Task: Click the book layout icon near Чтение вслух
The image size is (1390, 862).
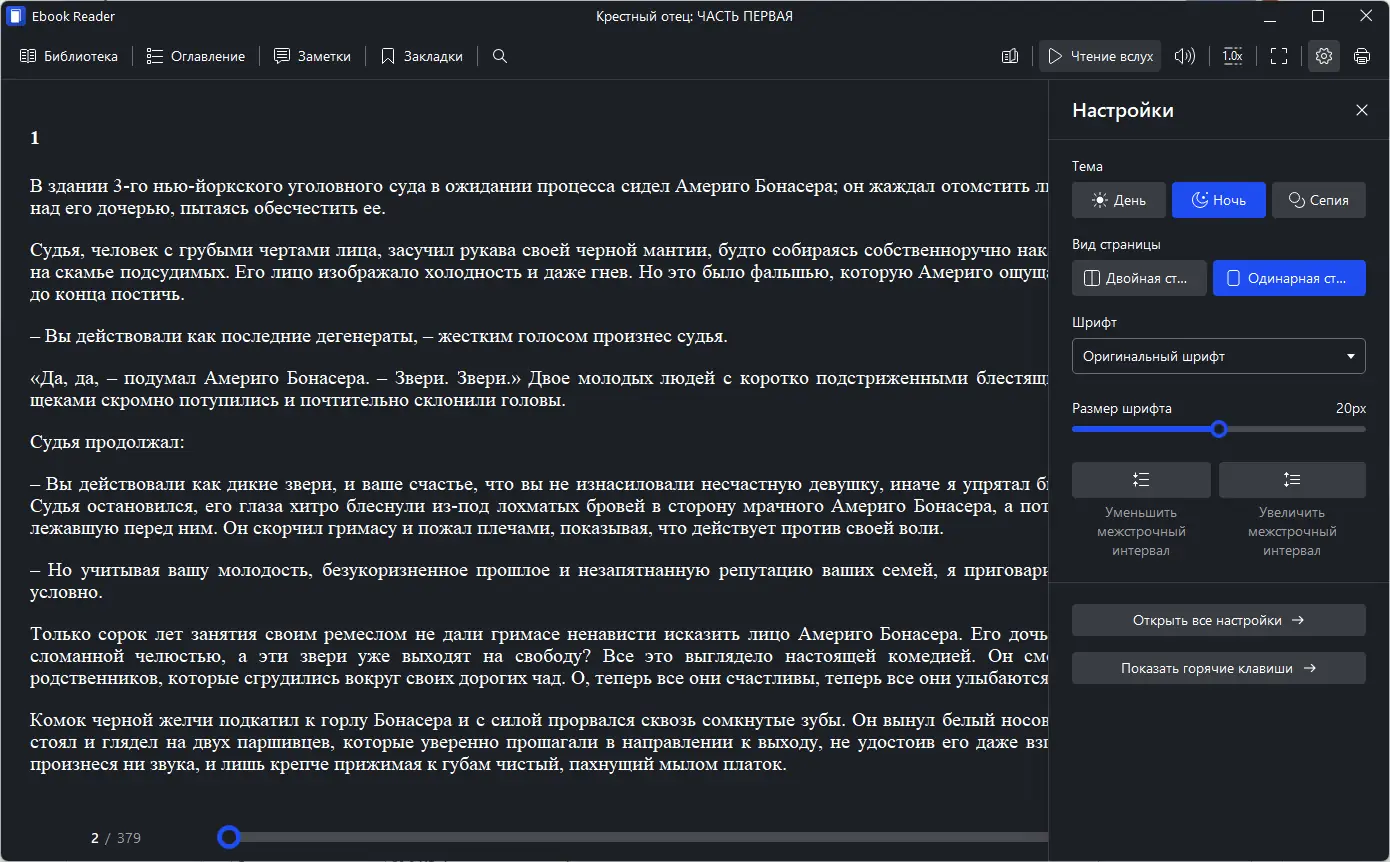Action: [1009, 56]
